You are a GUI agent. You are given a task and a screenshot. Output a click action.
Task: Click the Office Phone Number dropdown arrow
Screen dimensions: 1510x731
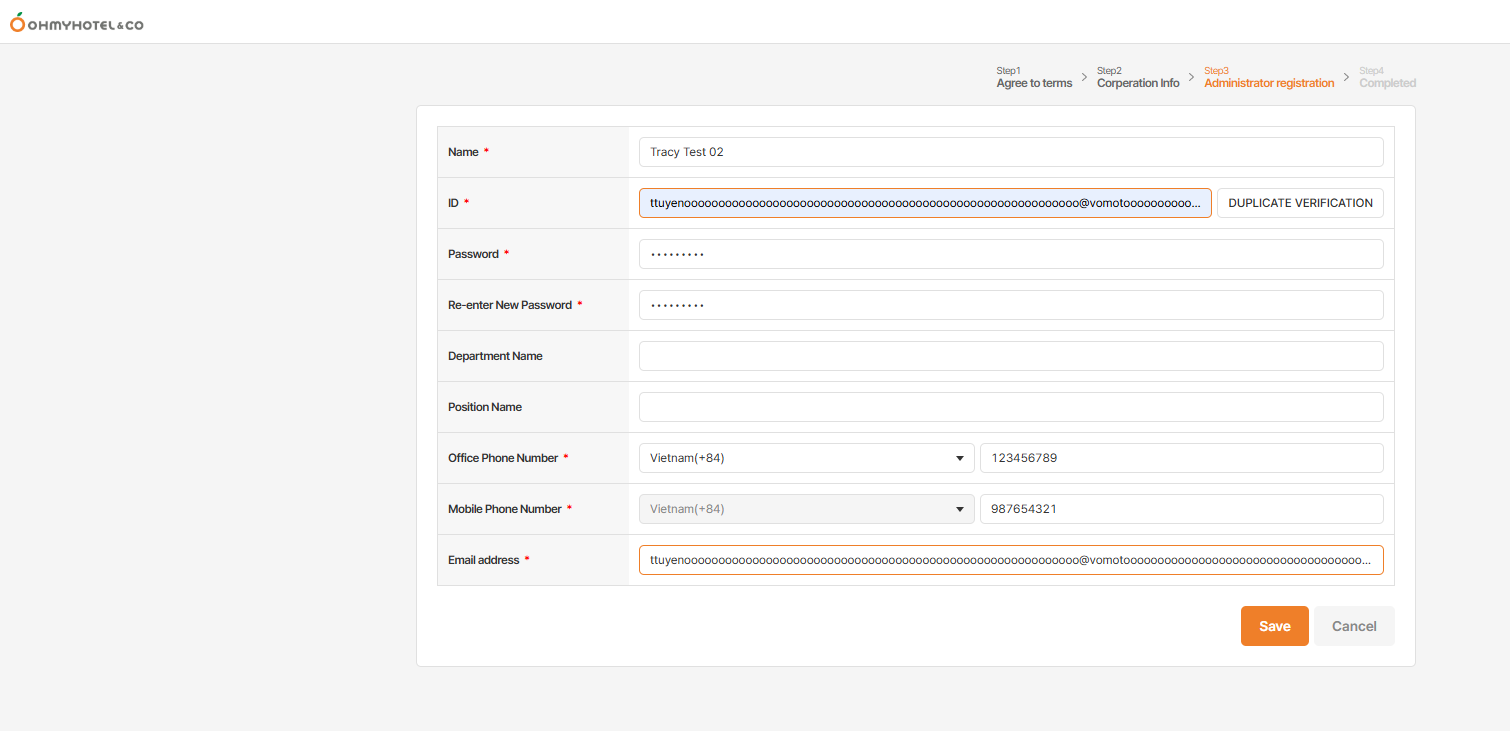(x=960, y=459)
